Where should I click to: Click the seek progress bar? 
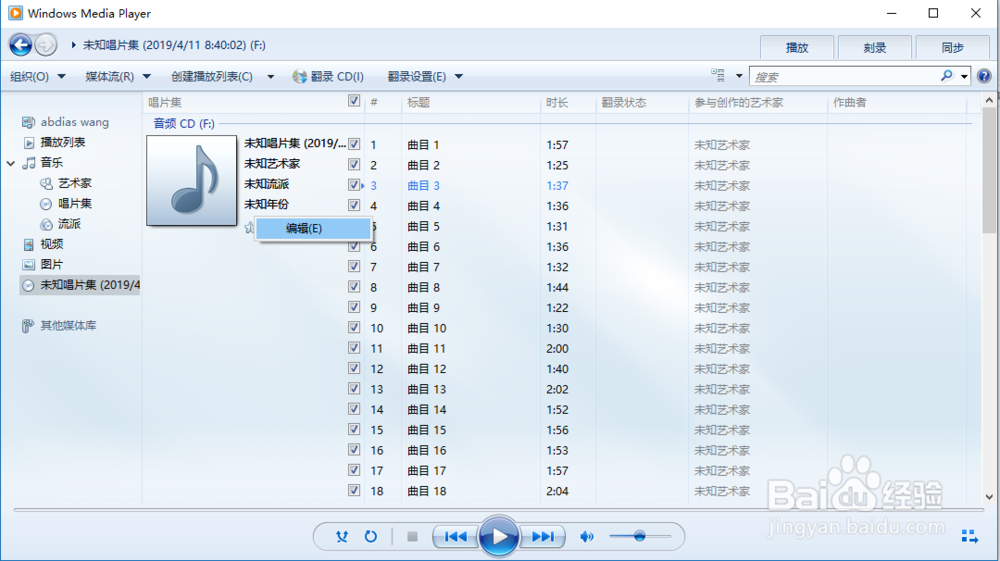click(499, 510)
